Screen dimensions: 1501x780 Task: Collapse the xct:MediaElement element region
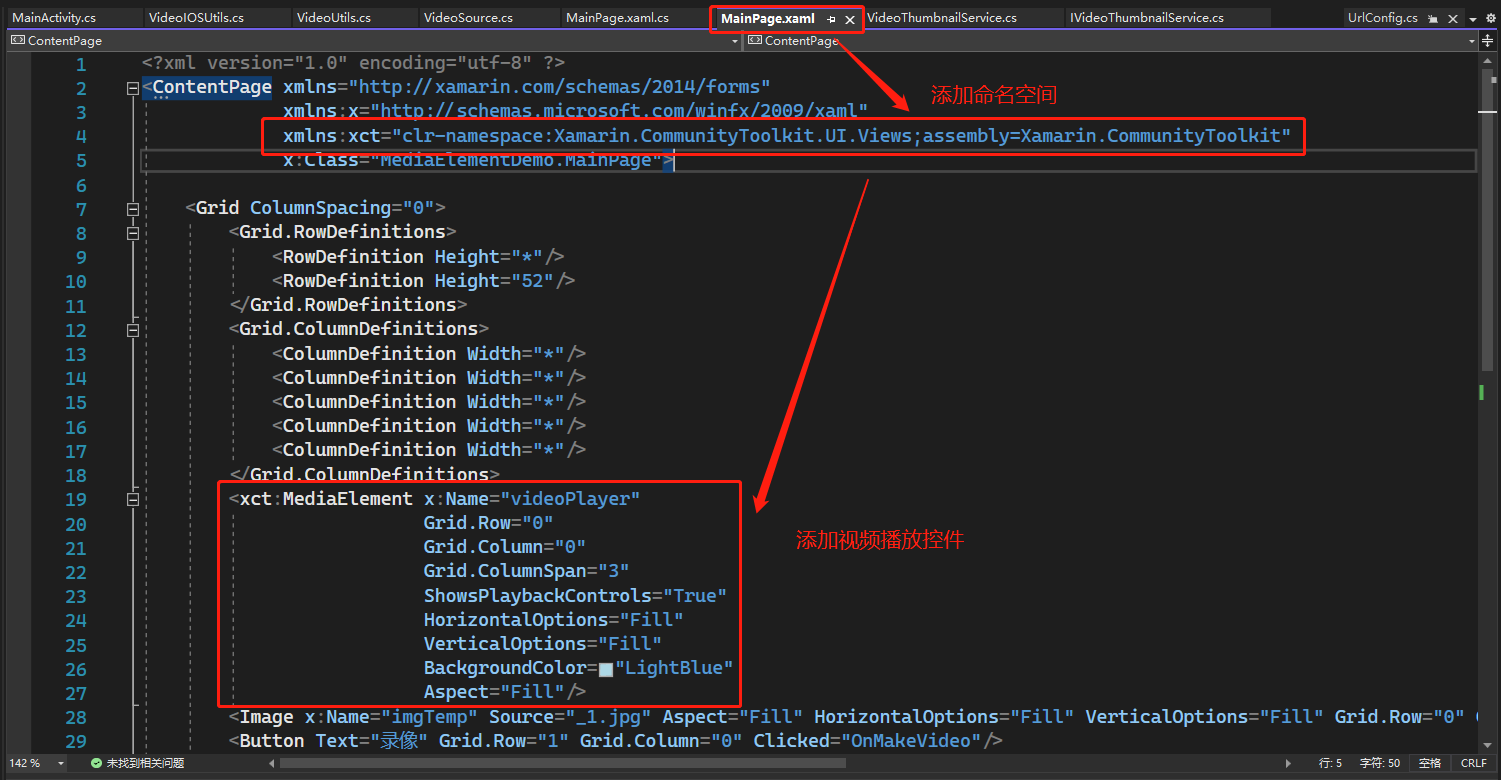pos(133,498)
